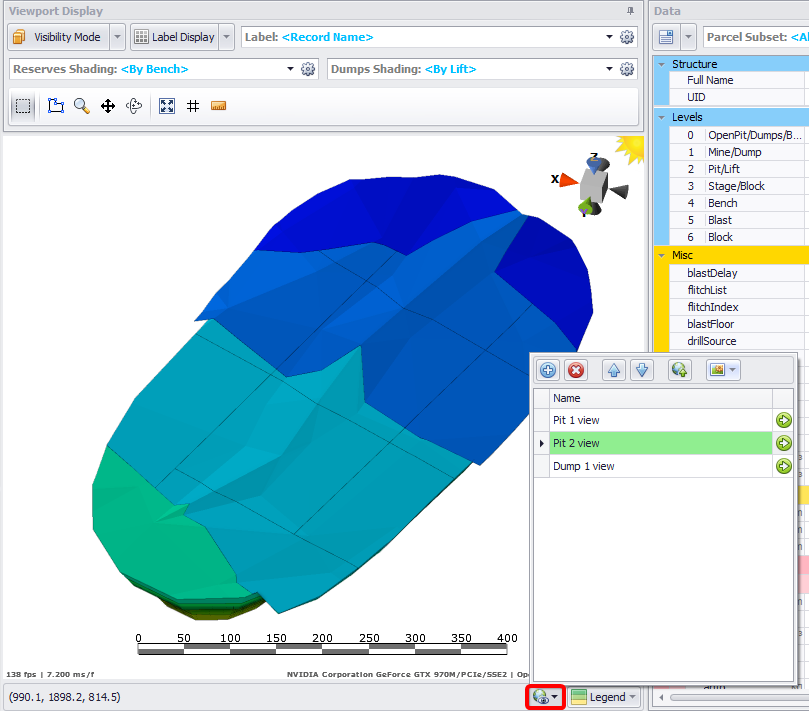Image resolution: width=809 pixels, height=711 pixels.
Task: Go to Pit 2 view arrow
Action: pyautogui.click(x=783, y=443)
